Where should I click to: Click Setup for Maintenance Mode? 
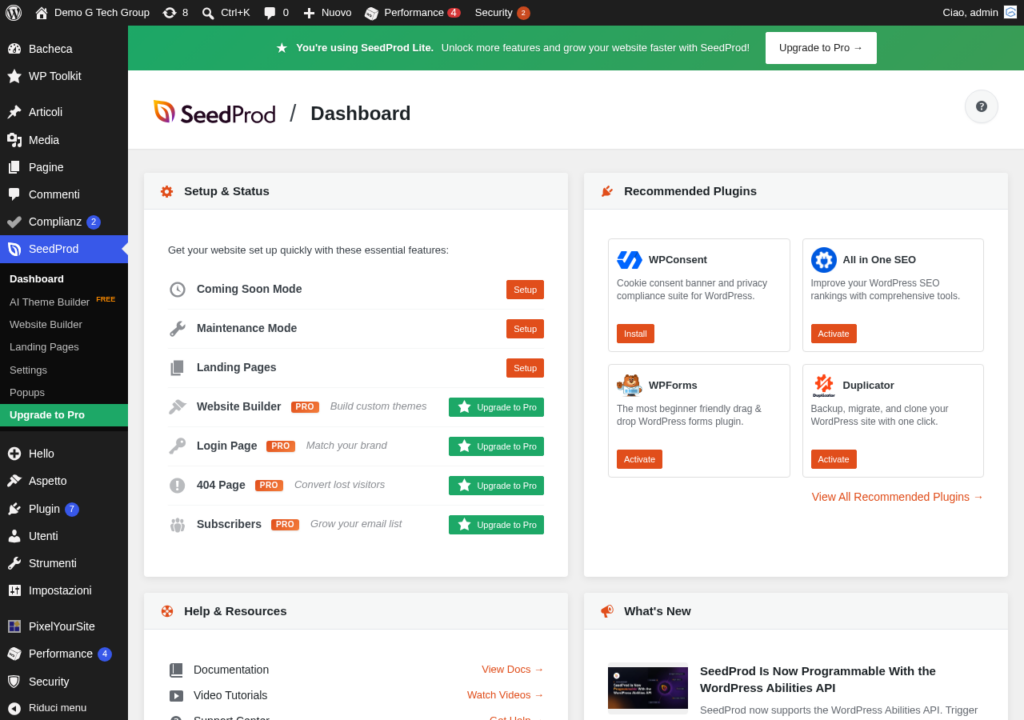click(524, 329)
